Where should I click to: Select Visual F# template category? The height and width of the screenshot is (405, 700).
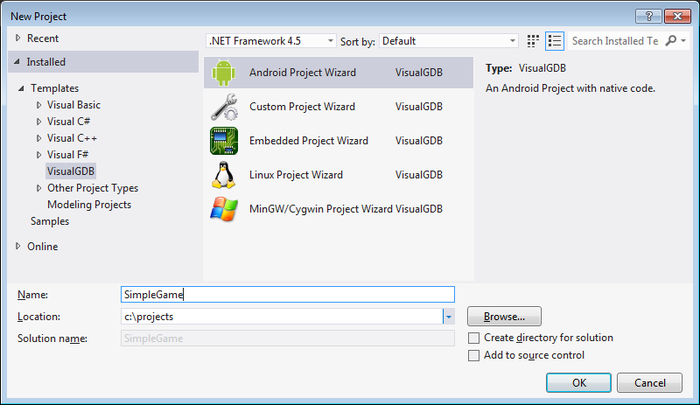click(68, 155)
